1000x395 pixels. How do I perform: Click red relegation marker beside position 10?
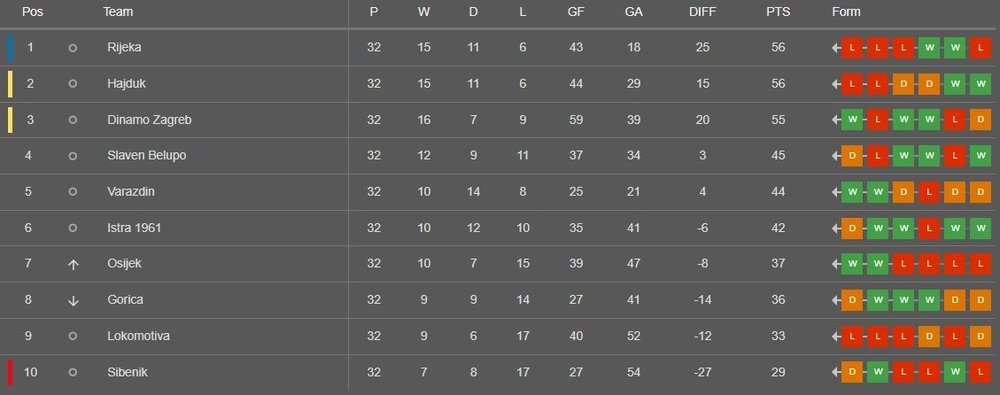click(x=10, y=373)
